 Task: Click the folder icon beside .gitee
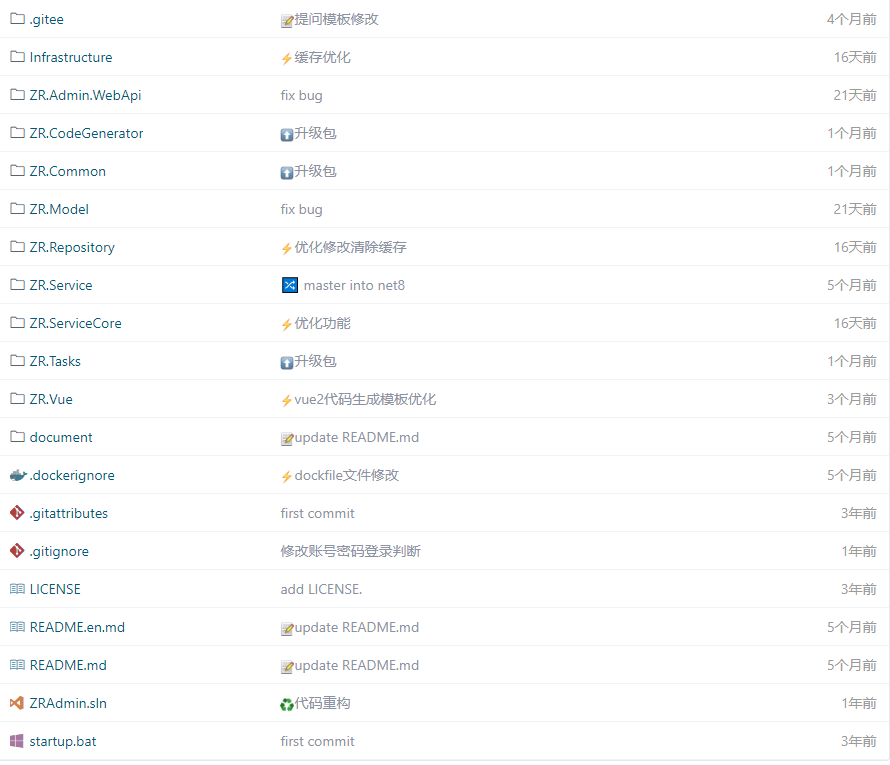point(18,19)
